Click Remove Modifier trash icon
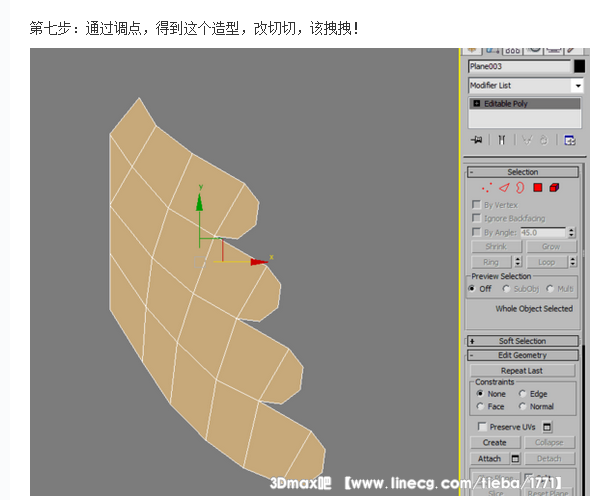 click(x=544, y=140)
